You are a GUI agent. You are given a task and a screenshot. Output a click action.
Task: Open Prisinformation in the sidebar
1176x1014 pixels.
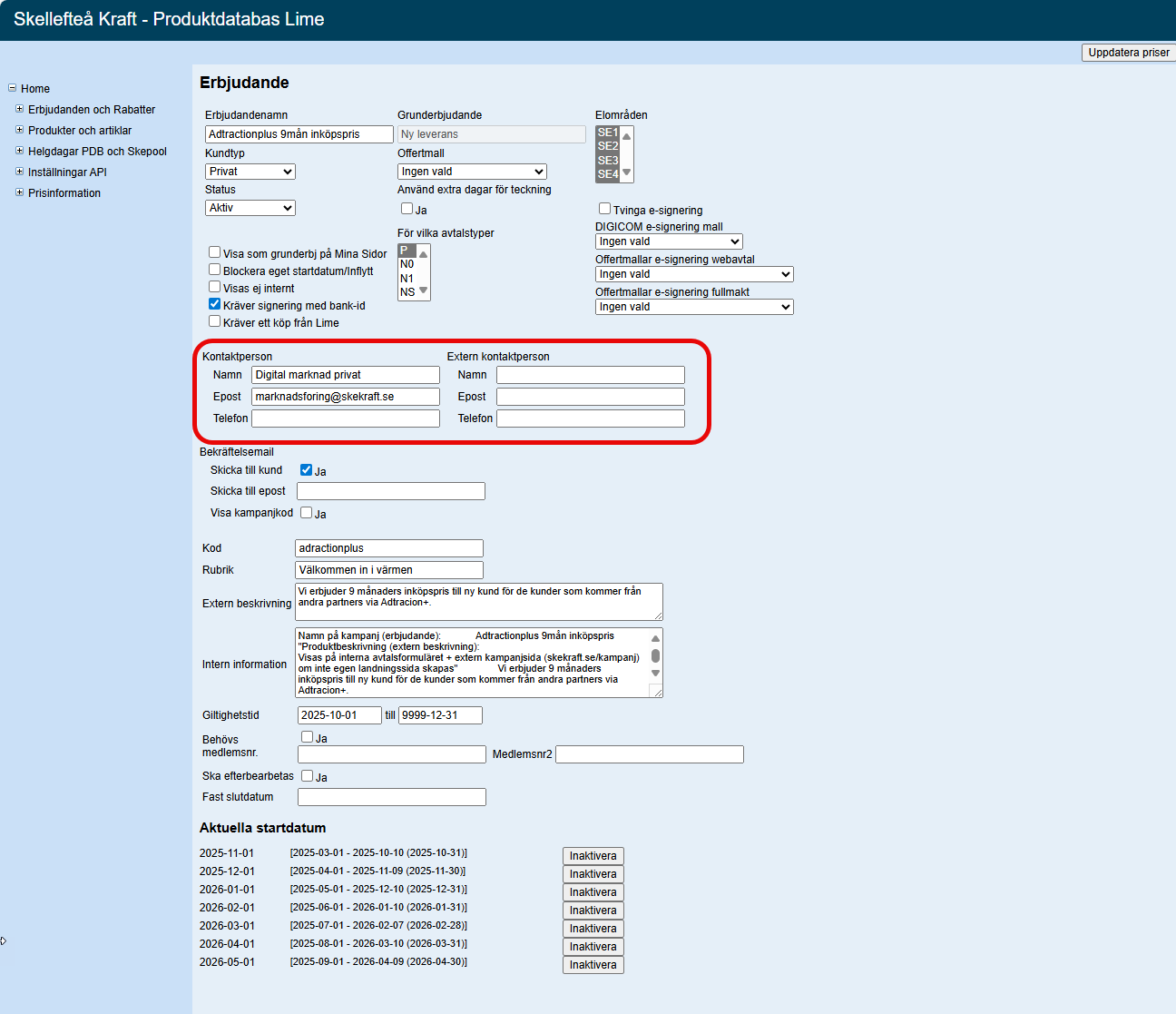click(64, 193)
